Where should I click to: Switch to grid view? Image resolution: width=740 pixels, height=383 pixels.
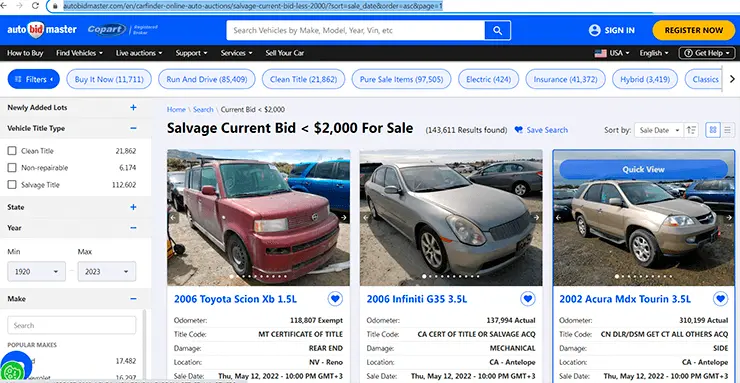713,130
